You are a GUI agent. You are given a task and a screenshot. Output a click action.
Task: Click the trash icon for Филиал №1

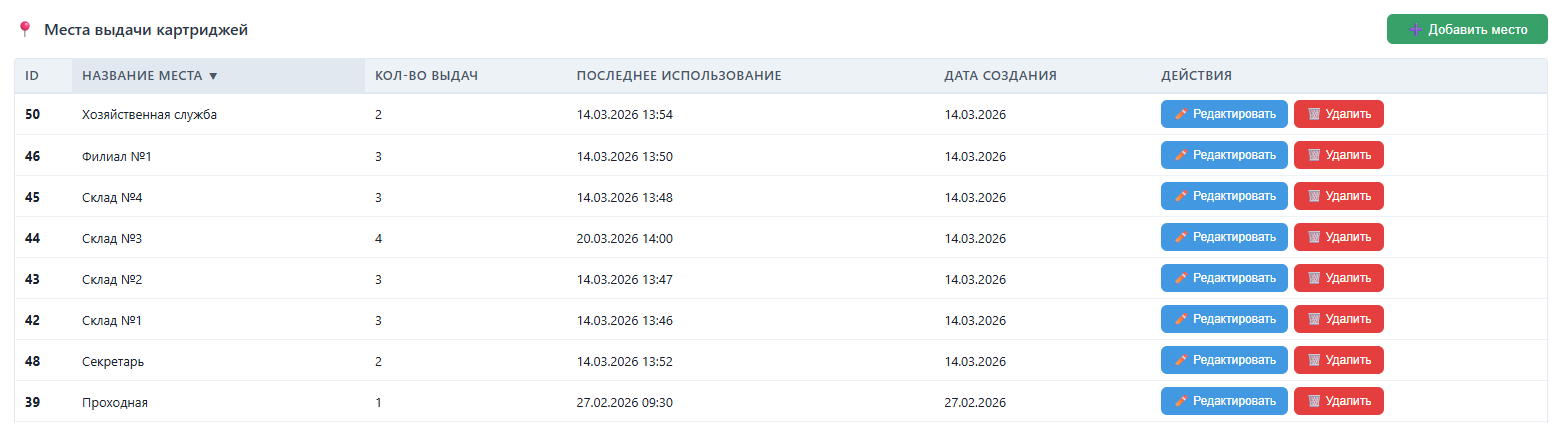[1314, 155]
